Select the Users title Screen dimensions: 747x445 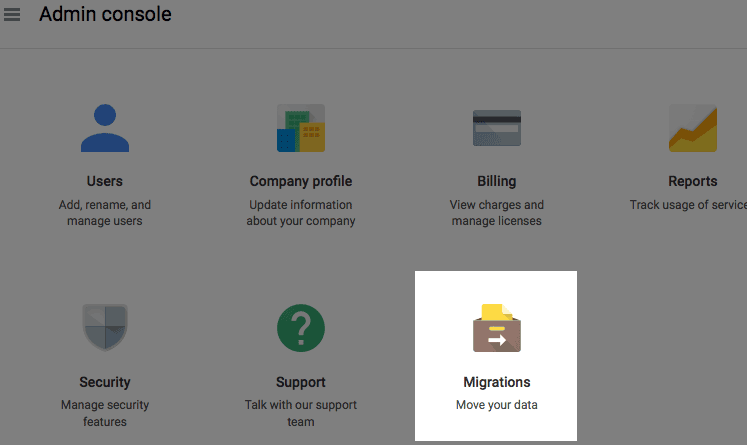(105, 181)
